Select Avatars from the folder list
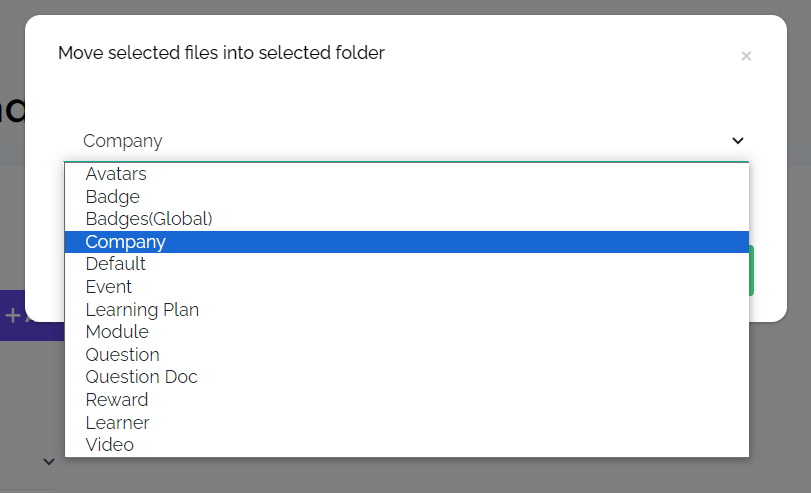The image size is (811, 493). coord(116,174)
